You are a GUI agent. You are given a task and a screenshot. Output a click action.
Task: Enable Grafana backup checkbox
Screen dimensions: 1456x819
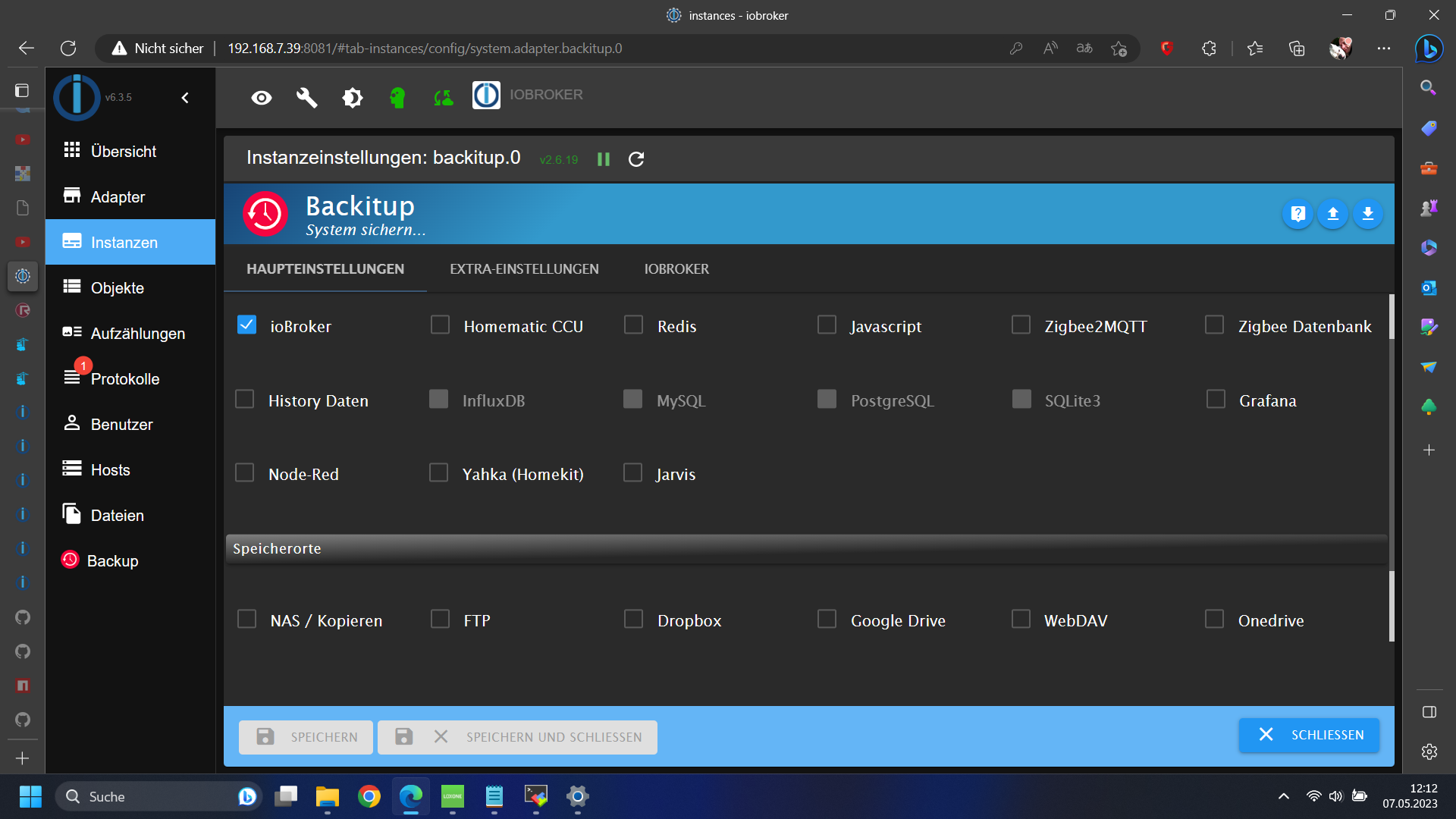(1216, 399)
